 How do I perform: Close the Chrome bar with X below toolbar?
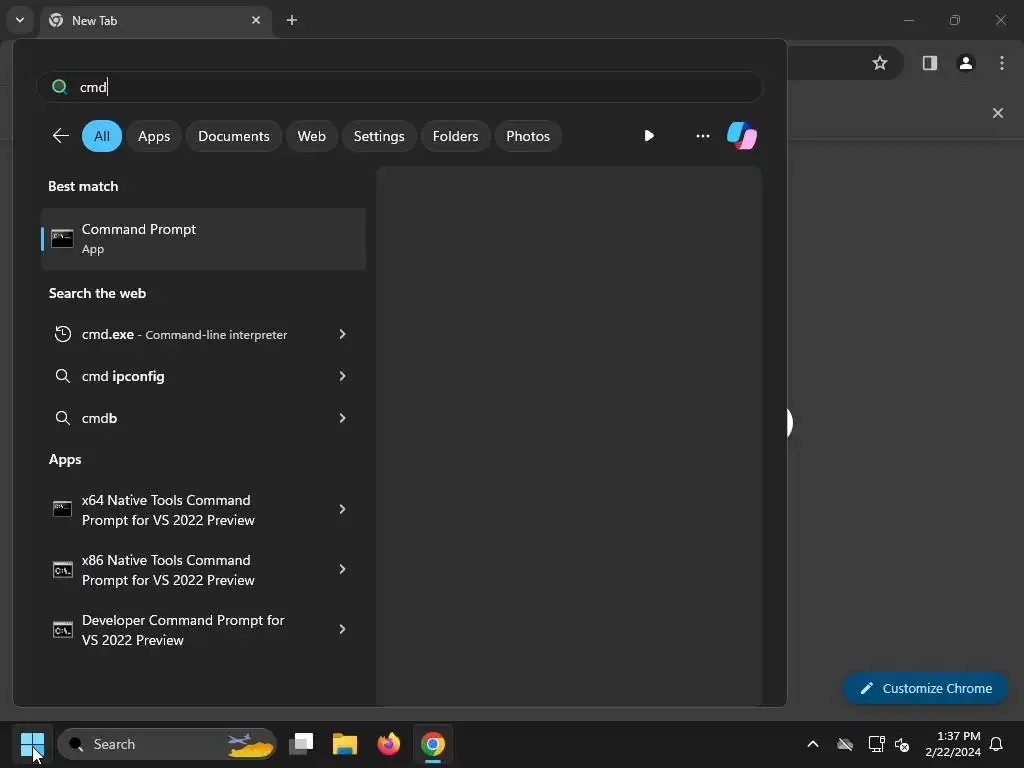coord(998,113)
